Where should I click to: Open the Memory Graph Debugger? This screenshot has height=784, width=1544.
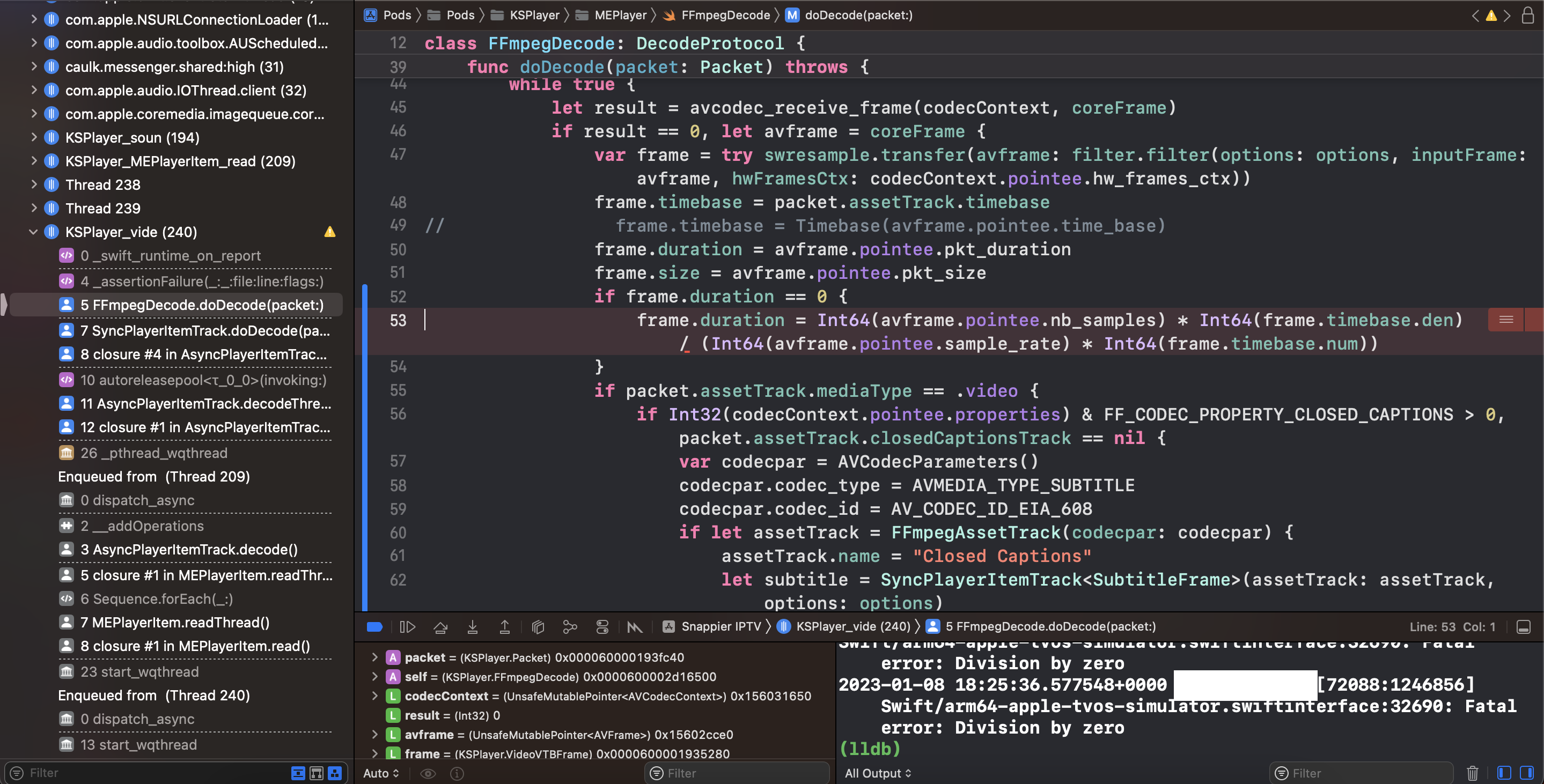coord(570,626)
